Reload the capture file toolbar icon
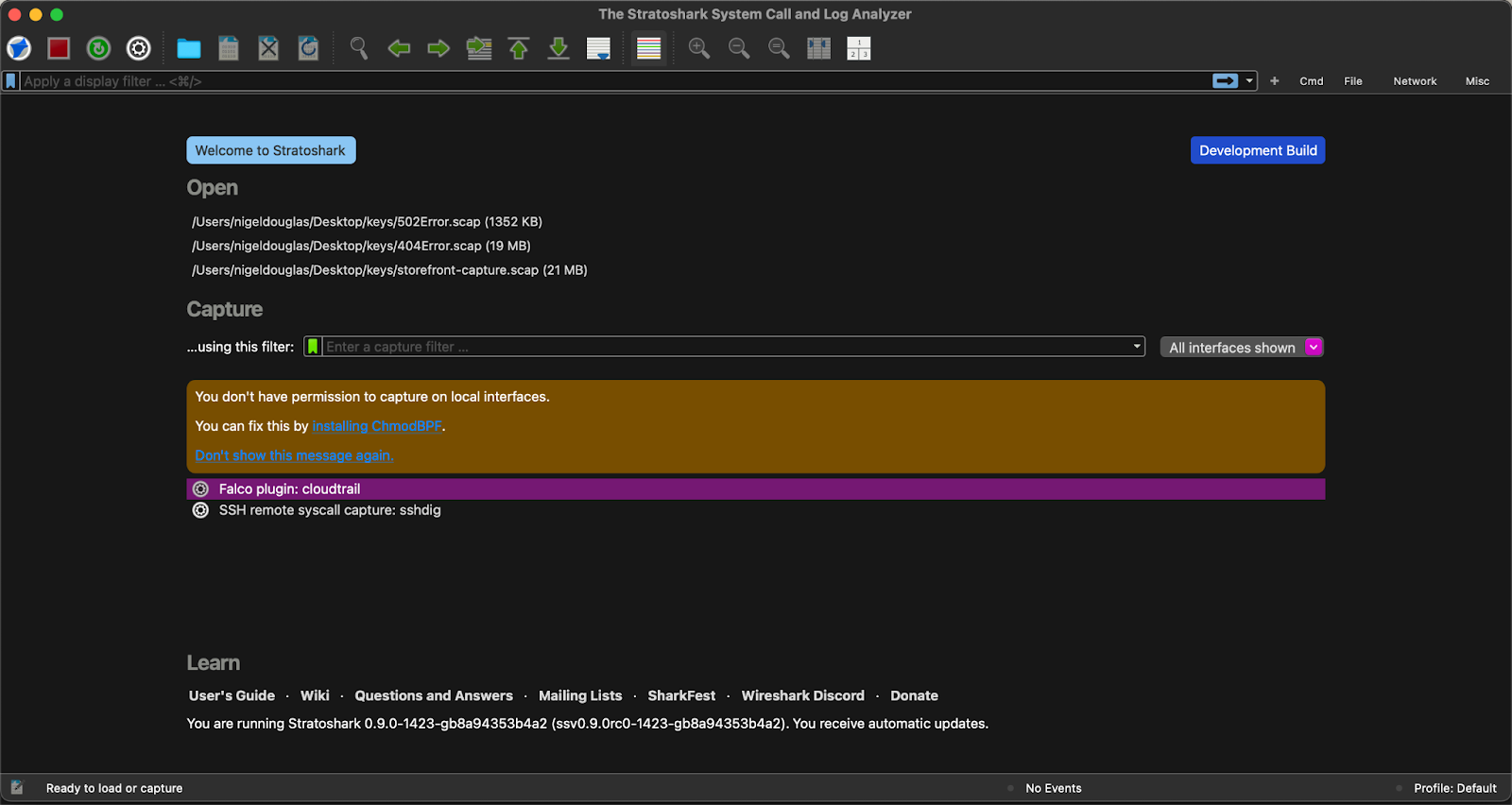 (x=308, y=48)
